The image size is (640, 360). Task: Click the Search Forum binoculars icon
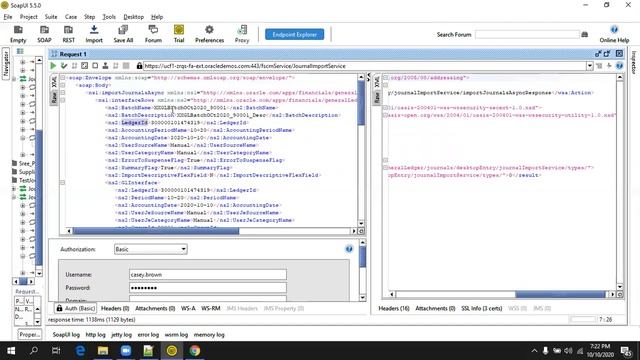pyautogui.click(x=584, y=35)
